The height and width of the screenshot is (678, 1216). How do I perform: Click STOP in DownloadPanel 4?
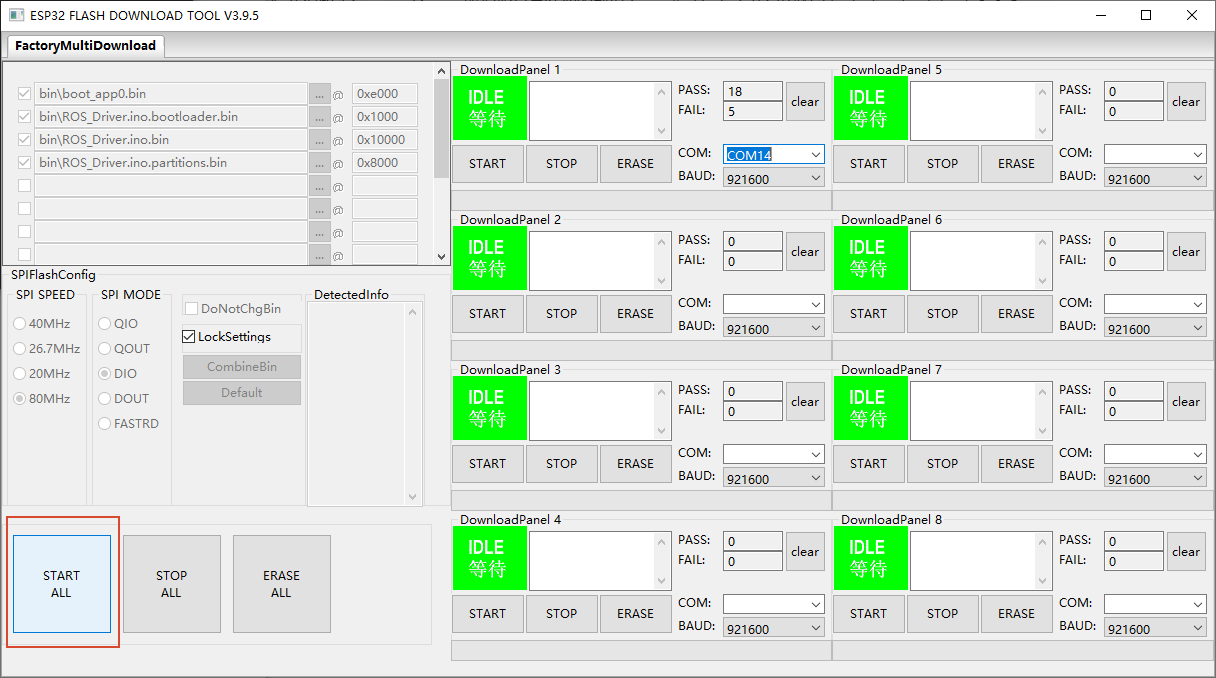pyautogui.click(x=561, y=614)
